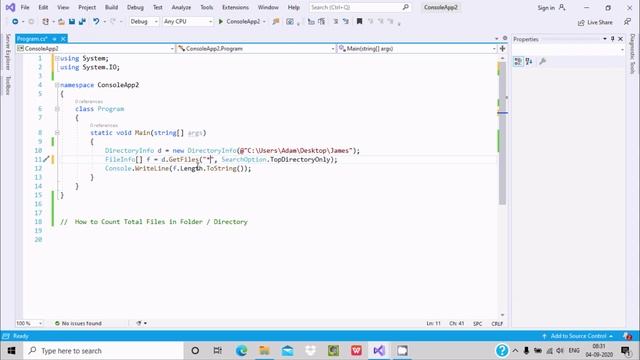Uncomment the selected lines icon
The height and width of the screenshot is (360, 640).
[346, 22]
